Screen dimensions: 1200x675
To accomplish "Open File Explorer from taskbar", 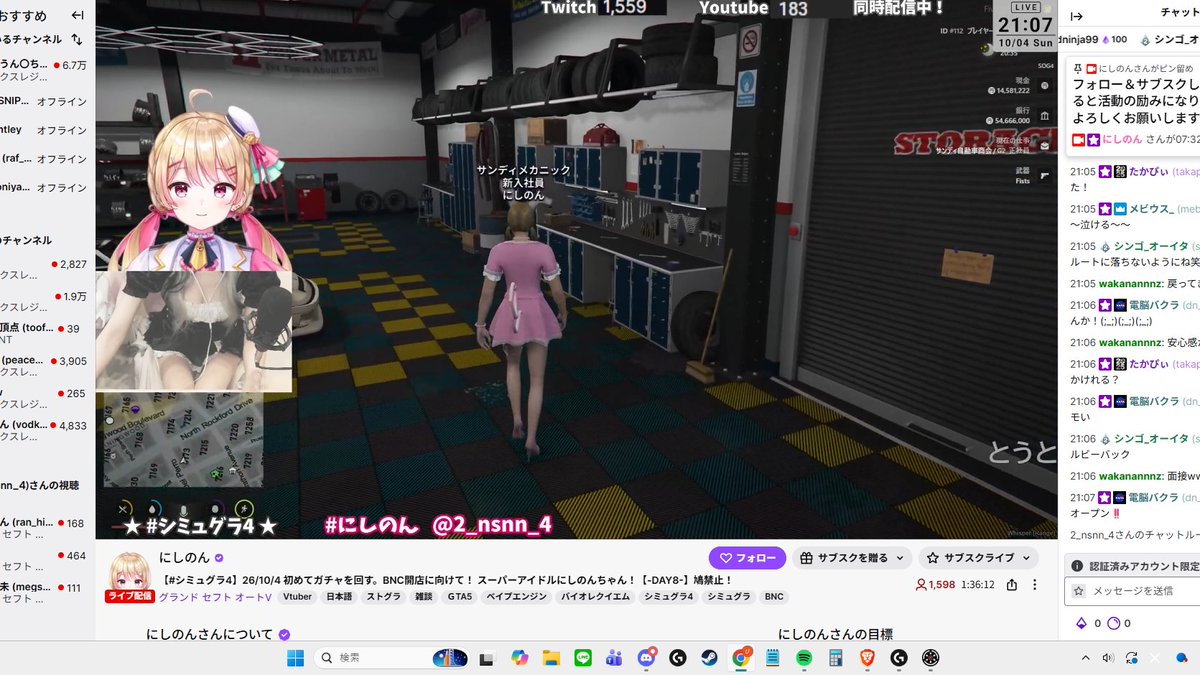I will (x=550, y=658).
